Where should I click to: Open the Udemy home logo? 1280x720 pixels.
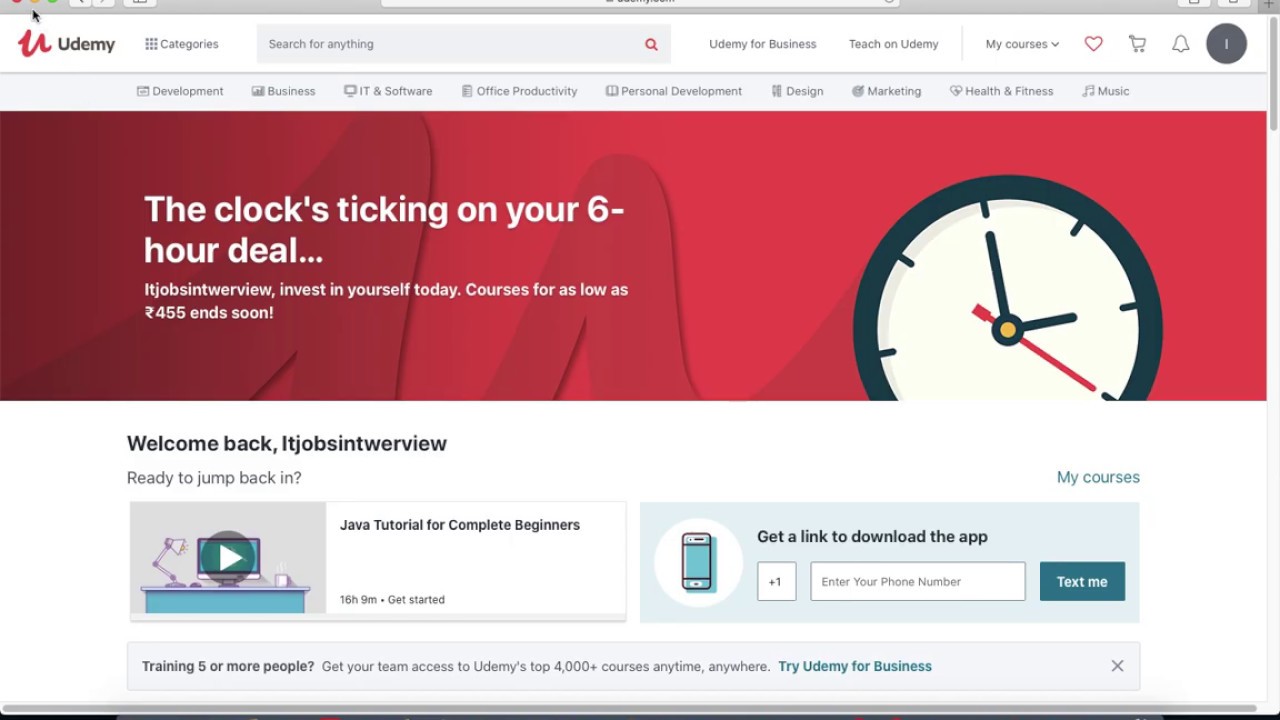[x=66, y=44]
